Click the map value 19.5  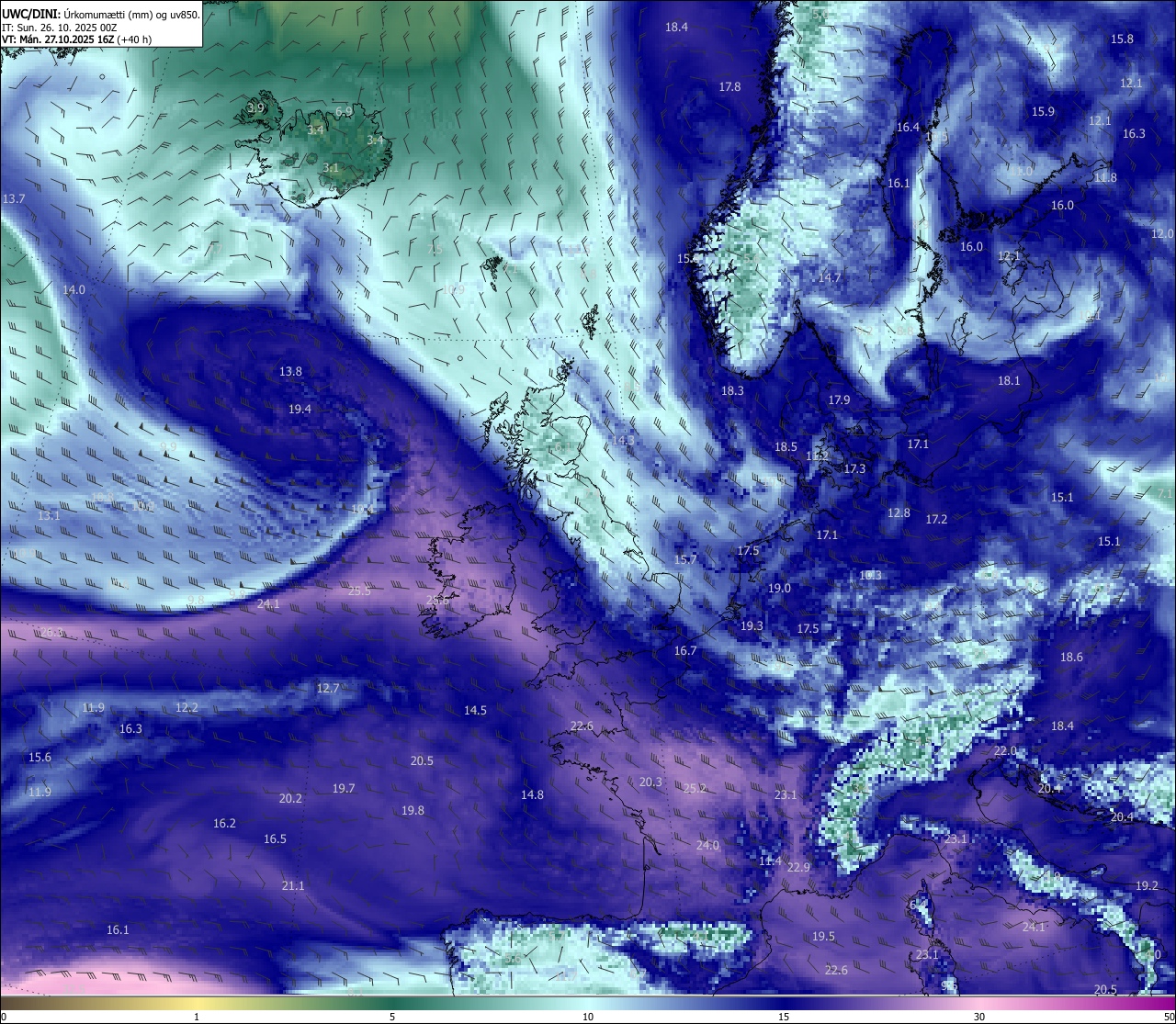click(823, 936)
